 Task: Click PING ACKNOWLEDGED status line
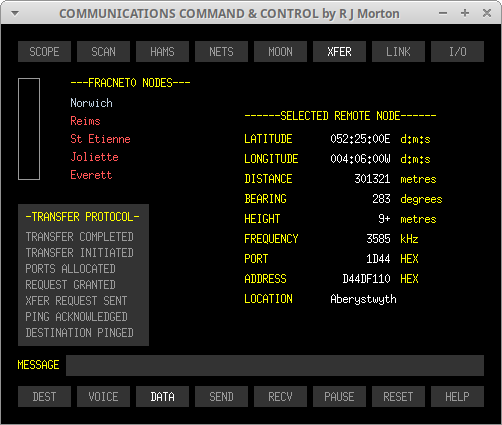point(76,317)
